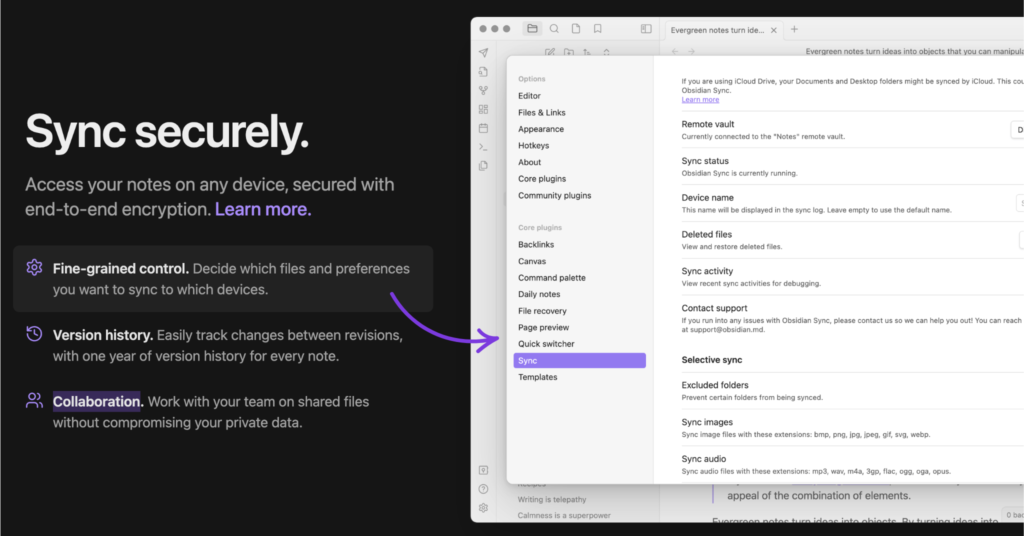Click the sort order icon in explorer toolbar
This screenshot has height=536, width=1024.
coord(587,52)
